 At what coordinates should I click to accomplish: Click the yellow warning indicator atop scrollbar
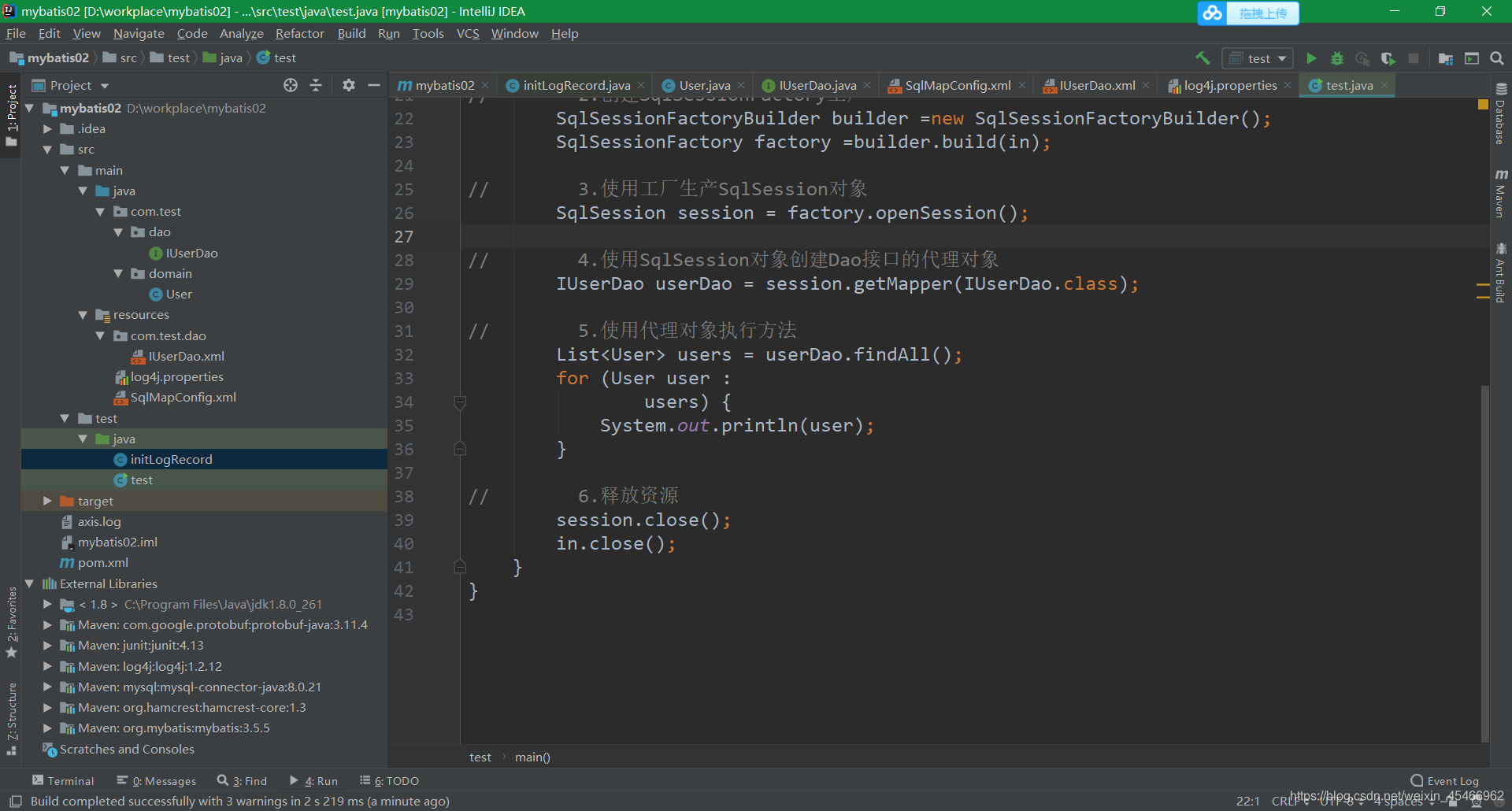click(x=1483, y=104)
